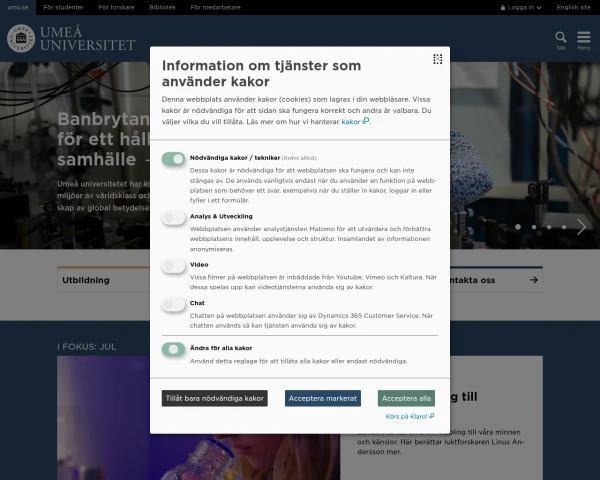Click the '(Krävs alltid)' note text

pos(299,158)
